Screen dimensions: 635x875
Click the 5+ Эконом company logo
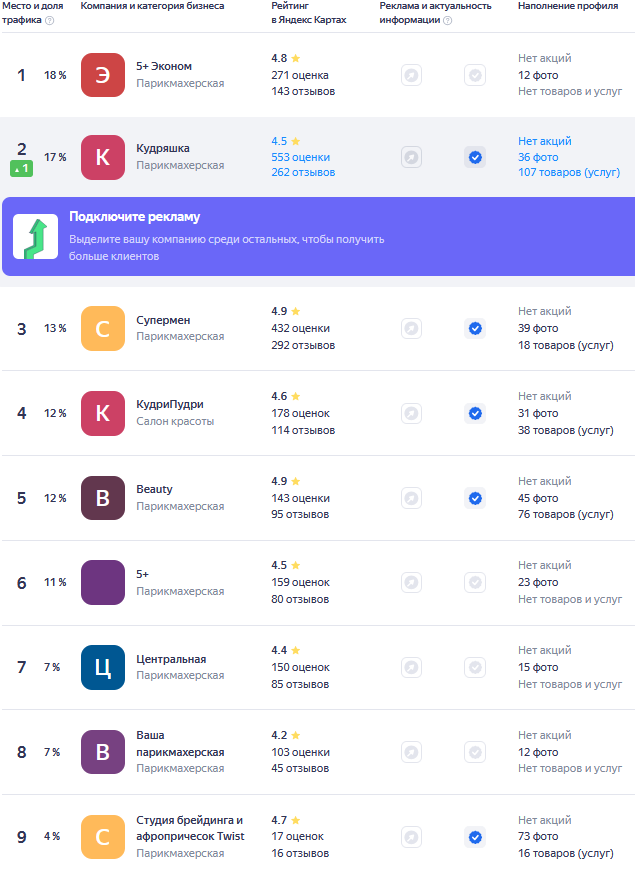[x=103, y=75]
